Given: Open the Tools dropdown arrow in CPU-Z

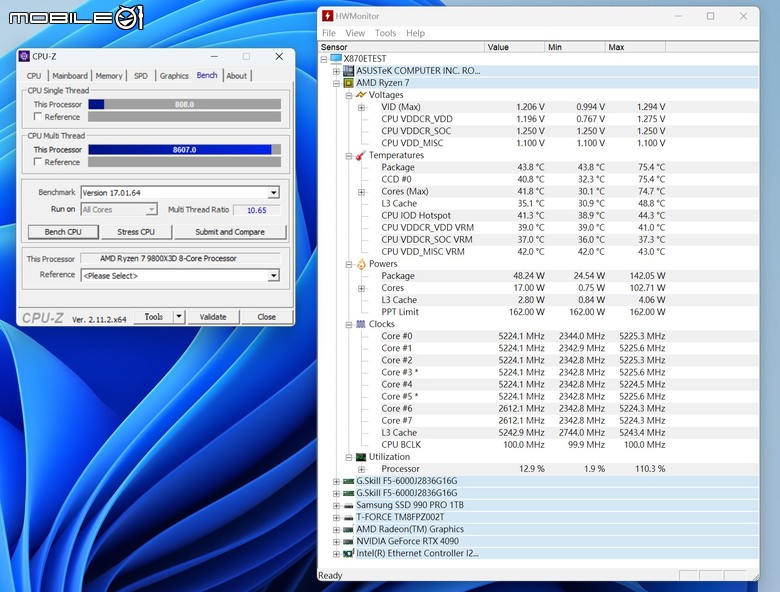Looking at the screenshot, I should click(179, 316).
